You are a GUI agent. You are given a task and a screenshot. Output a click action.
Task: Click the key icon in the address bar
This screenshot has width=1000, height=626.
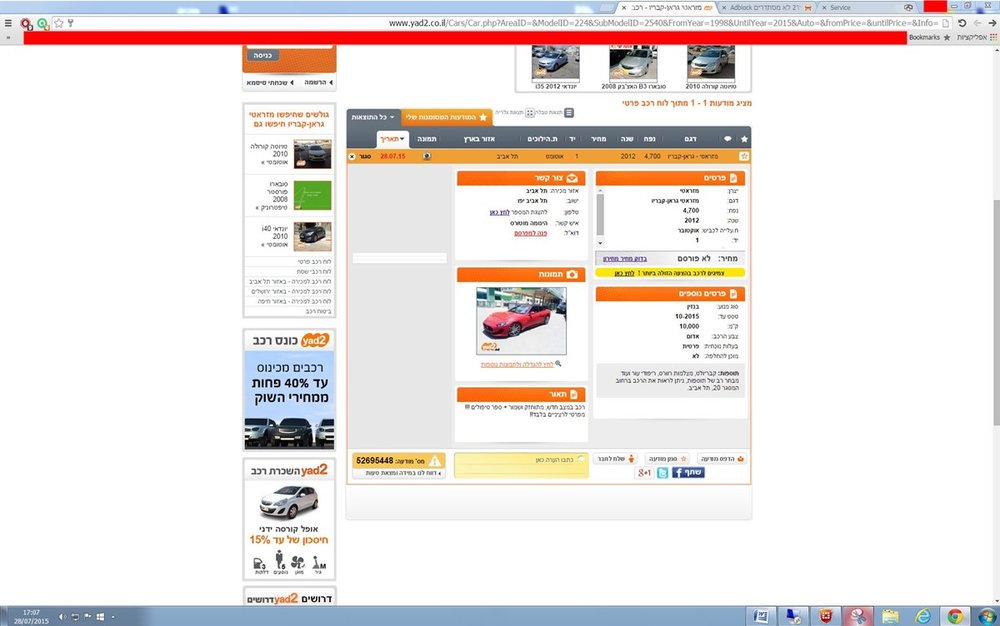pyautogui.click(x=70, y=23)
